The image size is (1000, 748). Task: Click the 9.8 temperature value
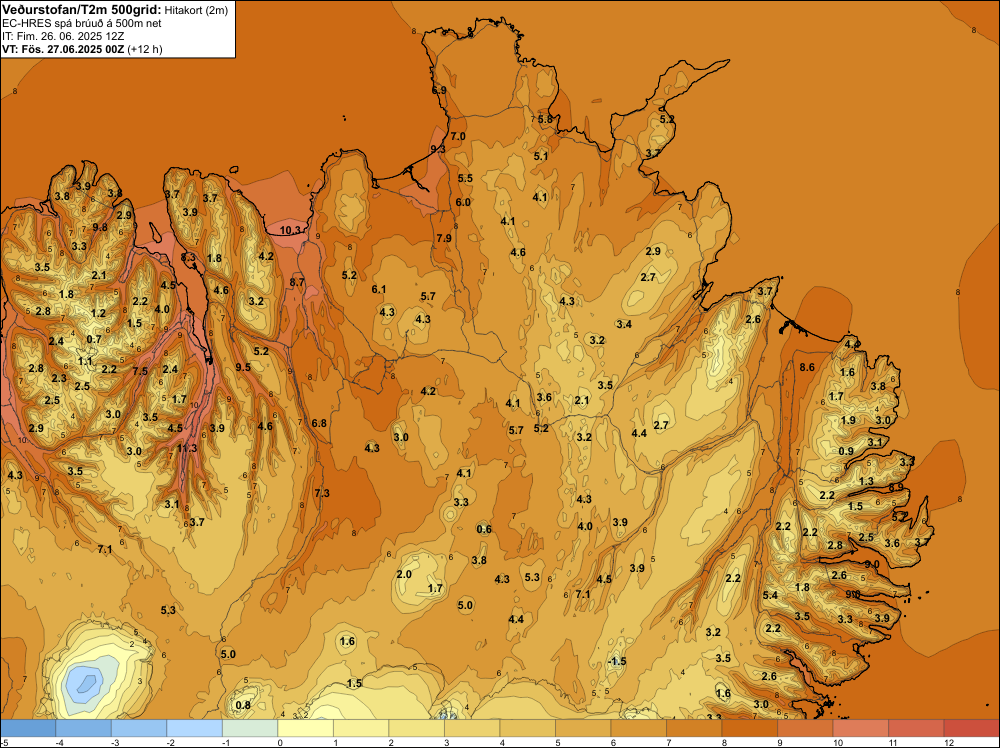click(99, 227)
